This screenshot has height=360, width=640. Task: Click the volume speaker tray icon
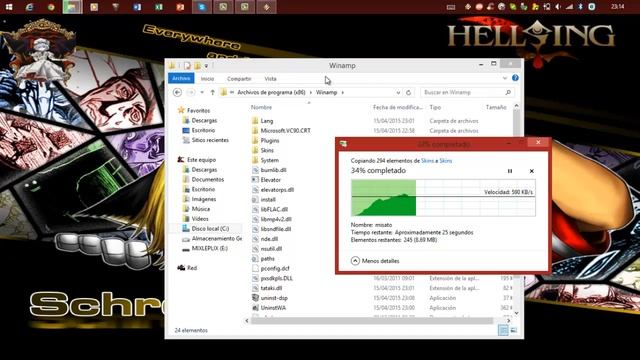(558, 7)
